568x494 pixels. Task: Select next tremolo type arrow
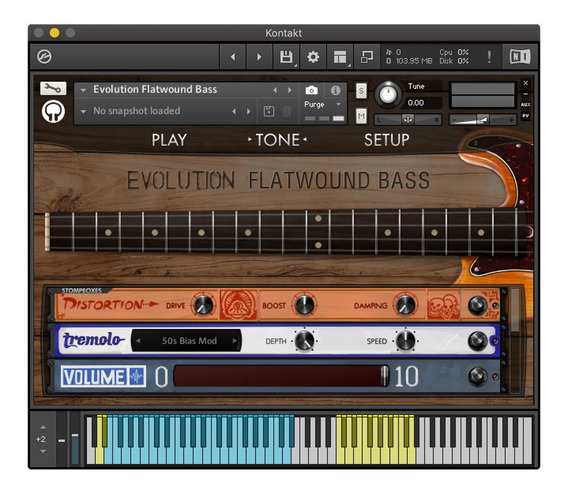(234, 341)
